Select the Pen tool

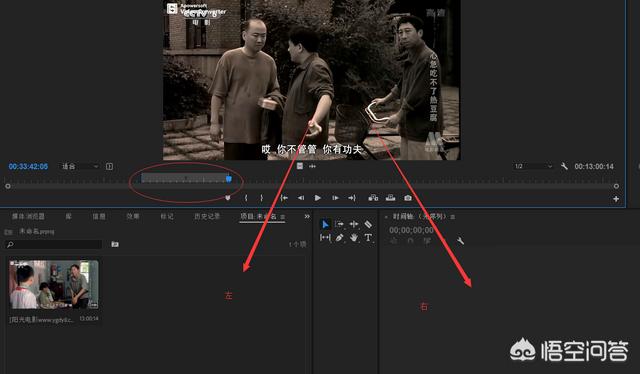[x=340, y=237]
